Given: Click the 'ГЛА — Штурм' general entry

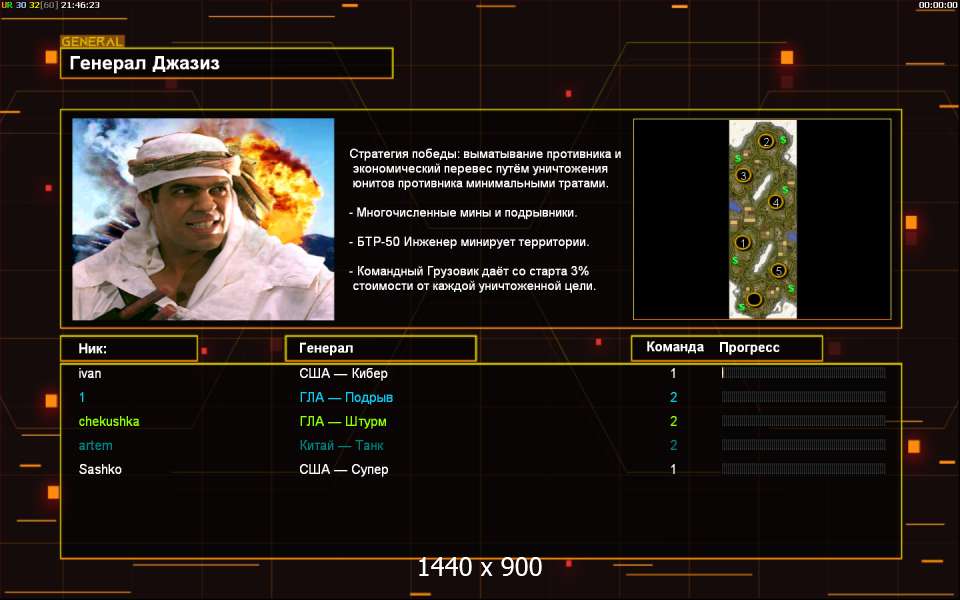Looking at the screenshot, I should [x=343, y=421].
